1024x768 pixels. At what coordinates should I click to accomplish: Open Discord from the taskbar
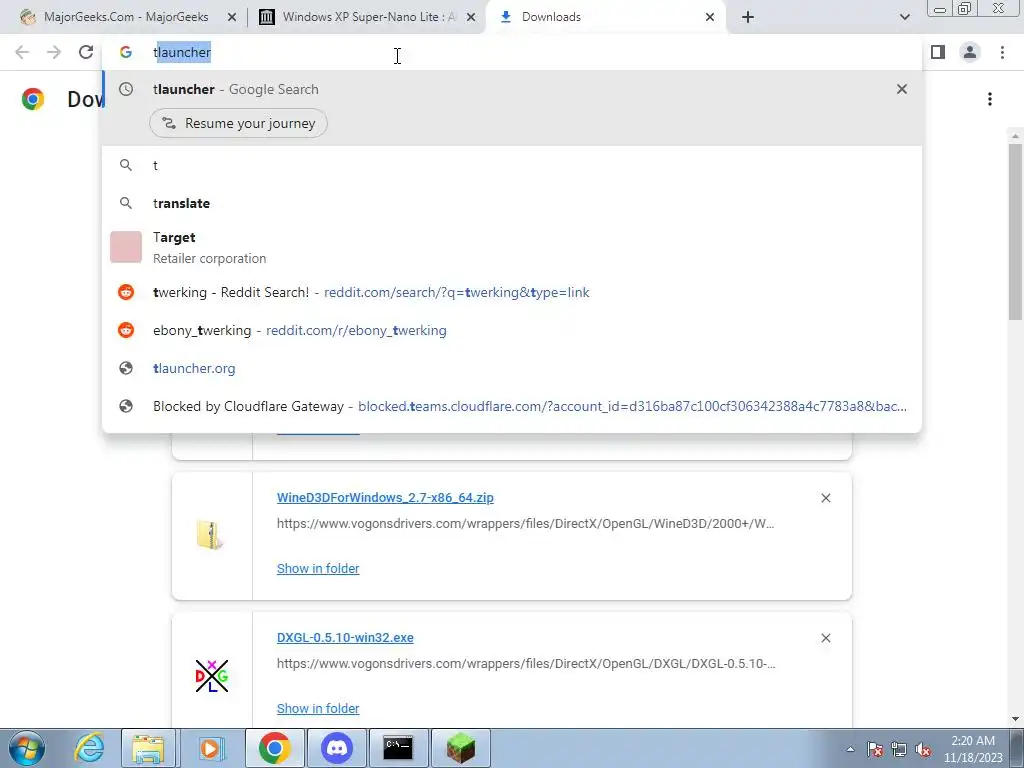pos(337,748)
